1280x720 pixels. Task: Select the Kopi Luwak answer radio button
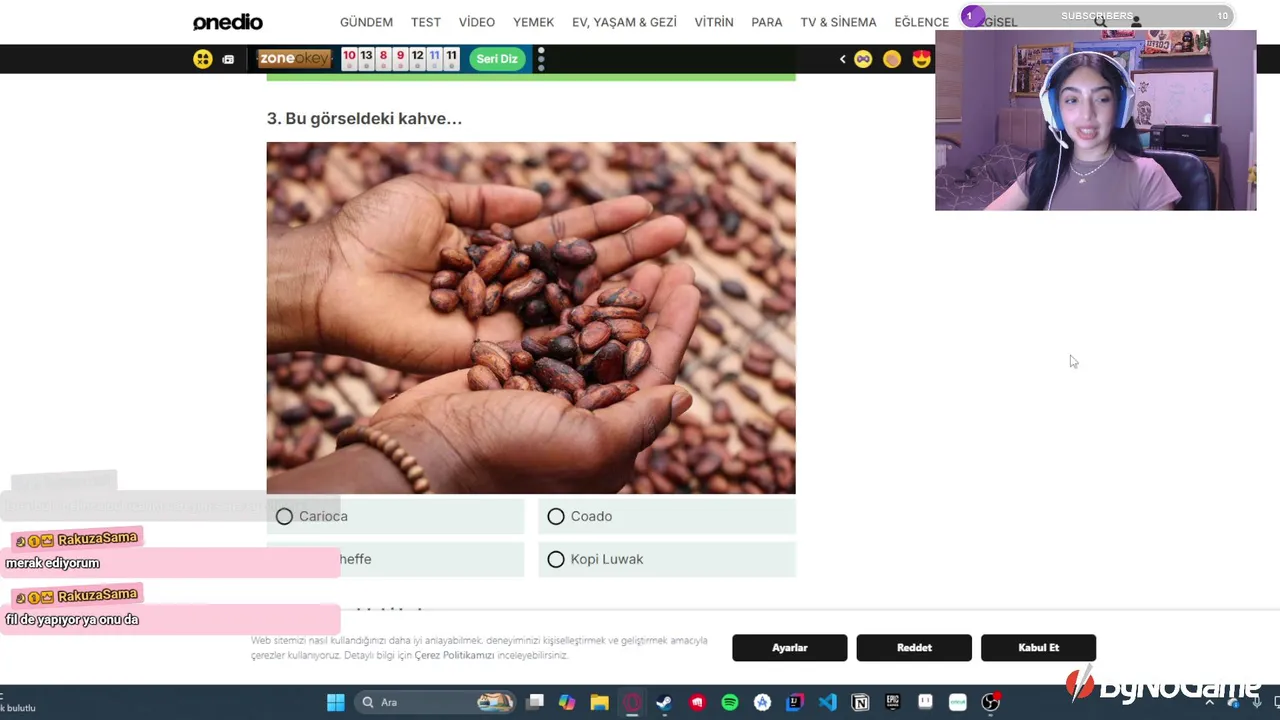[556, 559]
